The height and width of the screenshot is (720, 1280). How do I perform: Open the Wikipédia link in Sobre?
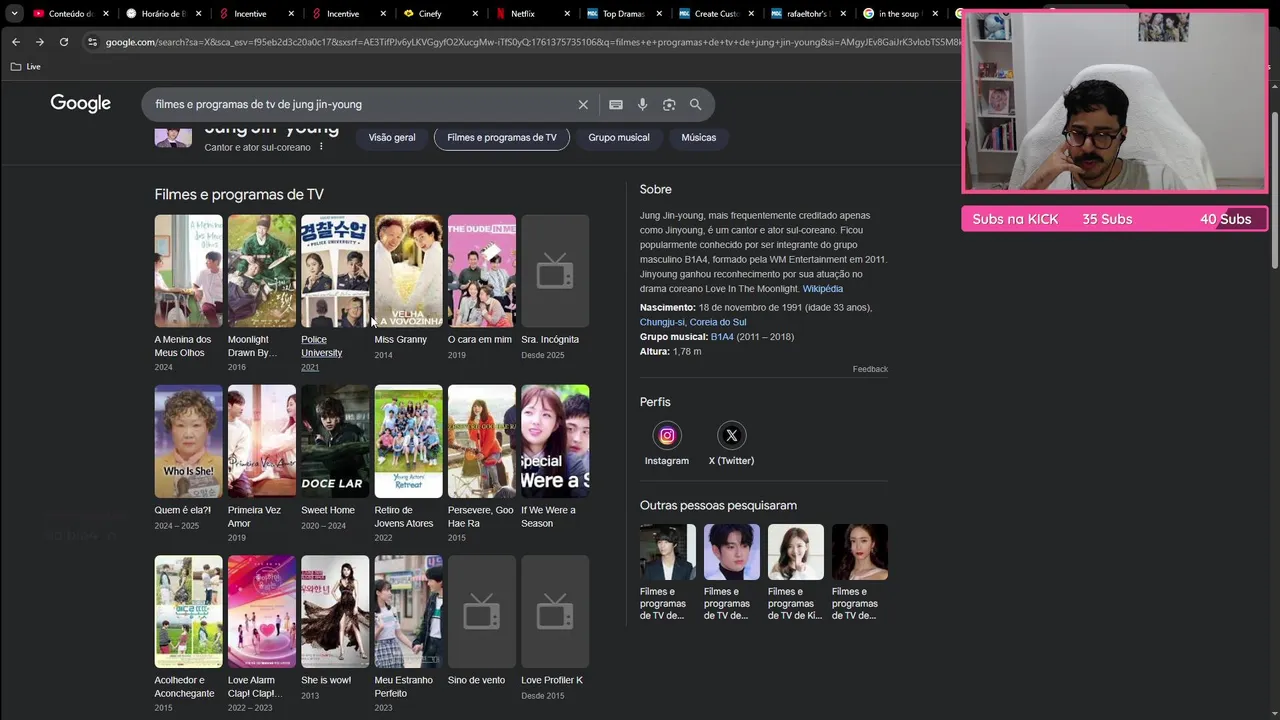(823, 289)
